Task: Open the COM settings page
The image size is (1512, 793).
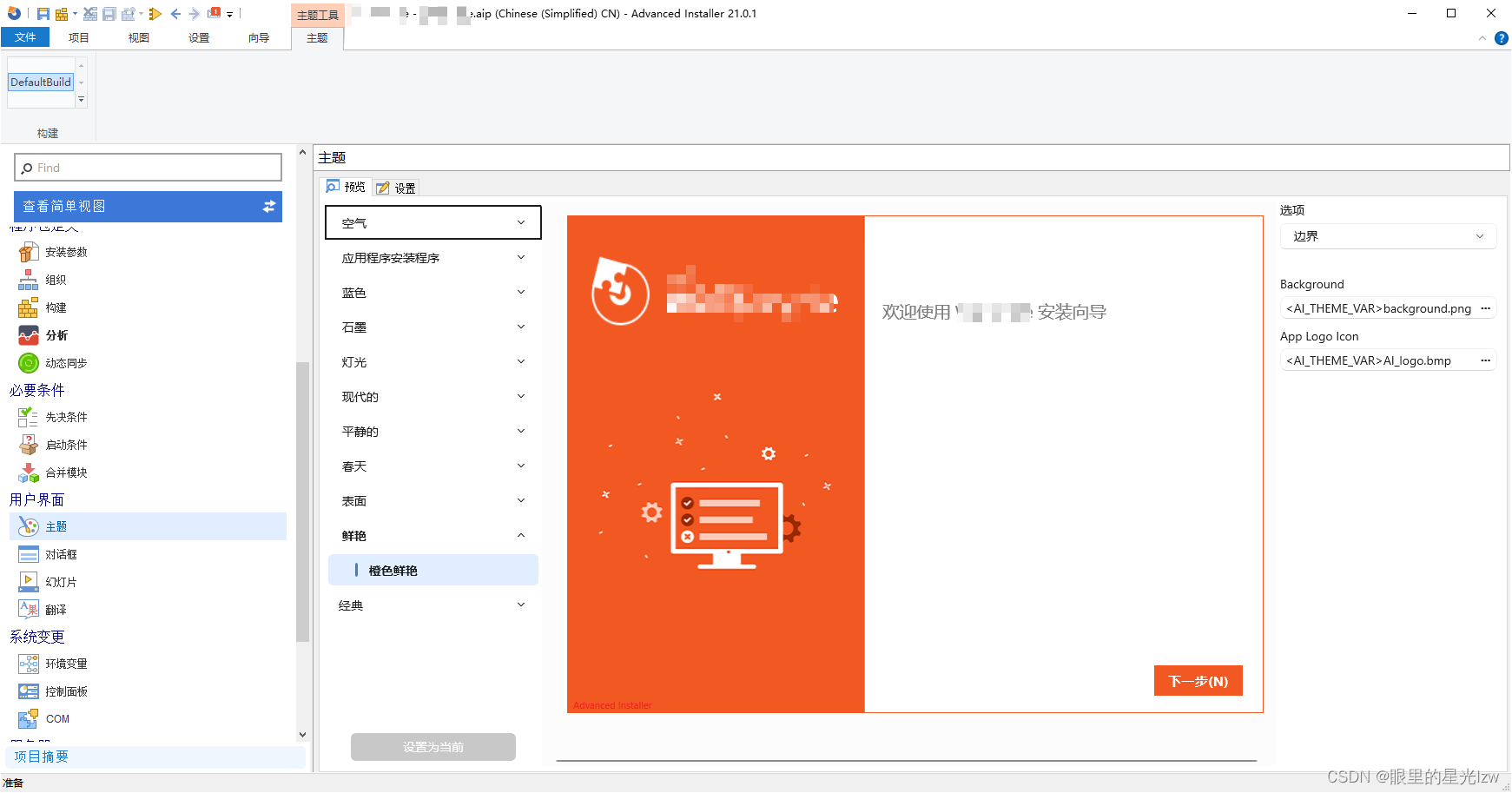Action: (x=56, y=718)
